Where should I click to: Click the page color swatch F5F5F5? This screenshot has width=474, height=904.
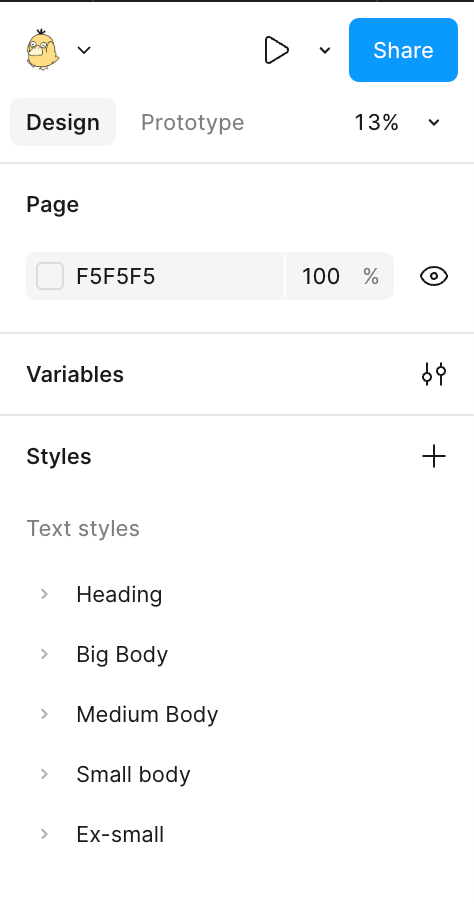[x=50, y=276]
